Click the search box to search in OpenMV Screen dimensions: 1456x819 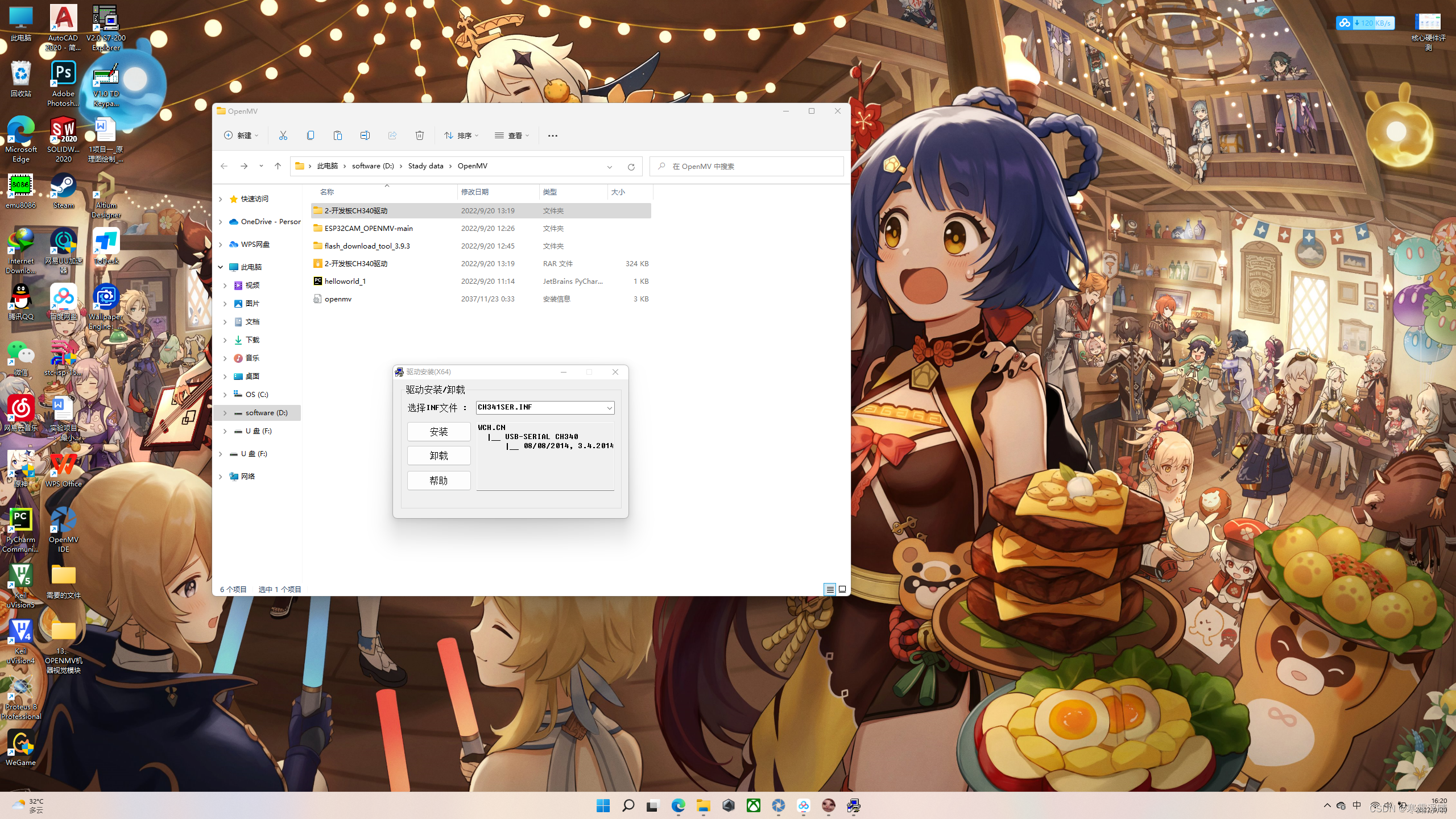[745, 166]
